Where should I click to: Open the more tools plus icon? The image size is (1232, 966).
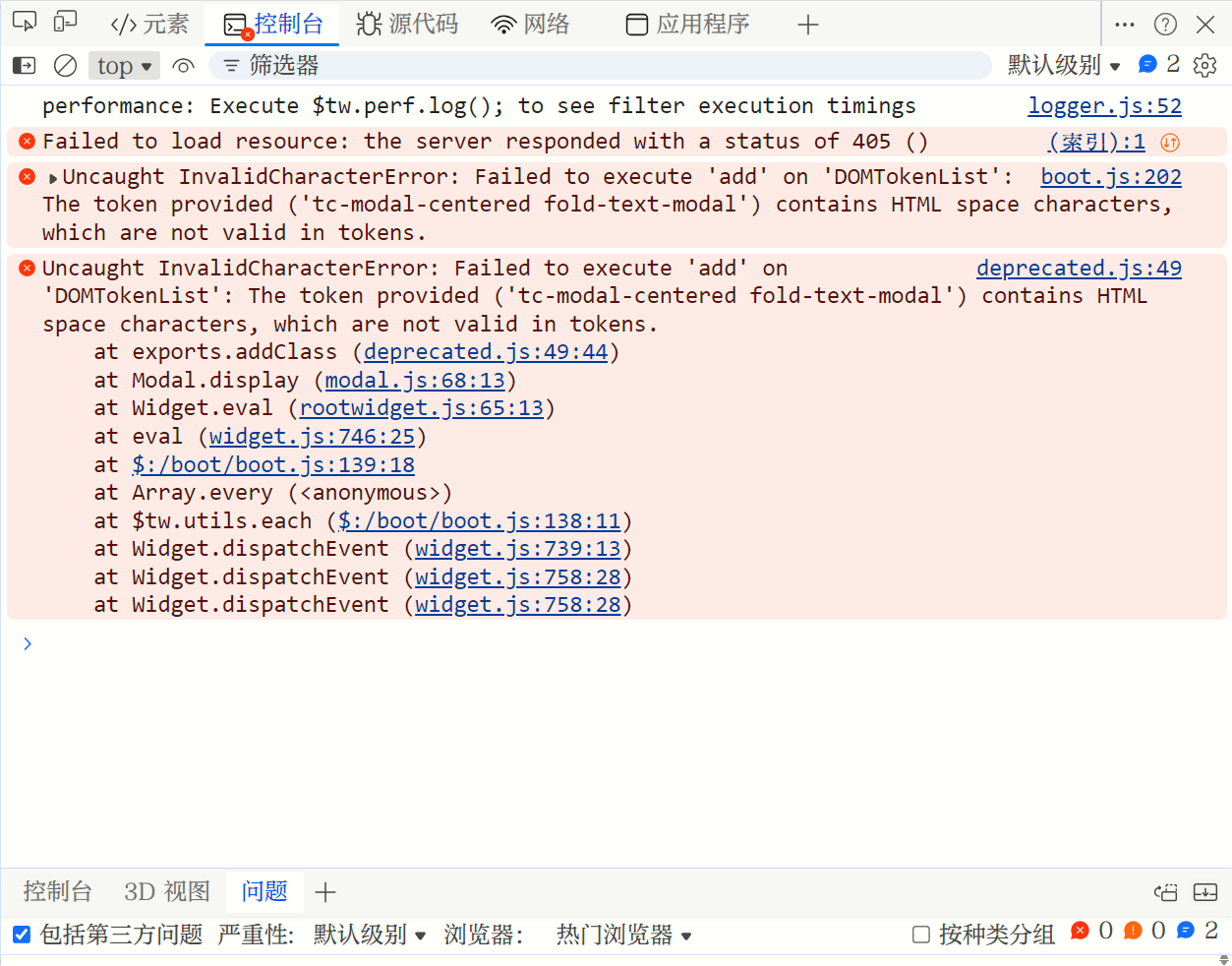tap(808, 25)
